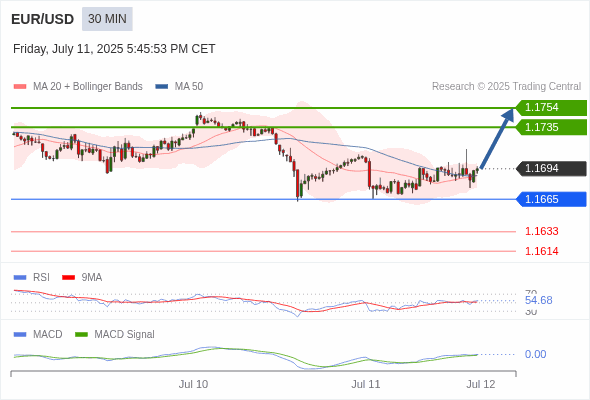The height and width of the screenshot is (400, 590).
Task: Click the 1.1754 resistance price tag
Action: (551, 108)
